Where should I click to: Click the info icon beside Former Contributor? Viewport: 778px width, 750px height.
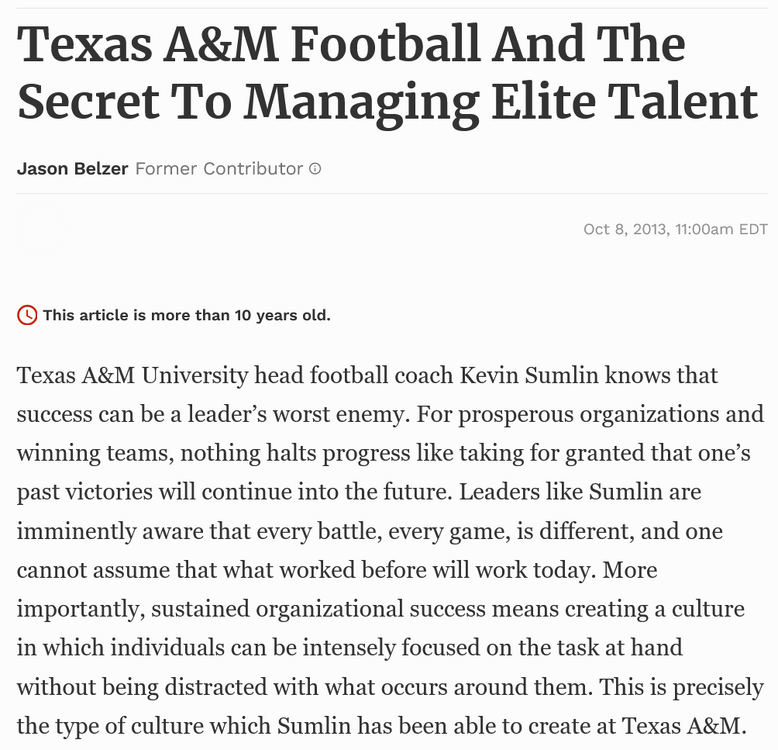(315, 169)
